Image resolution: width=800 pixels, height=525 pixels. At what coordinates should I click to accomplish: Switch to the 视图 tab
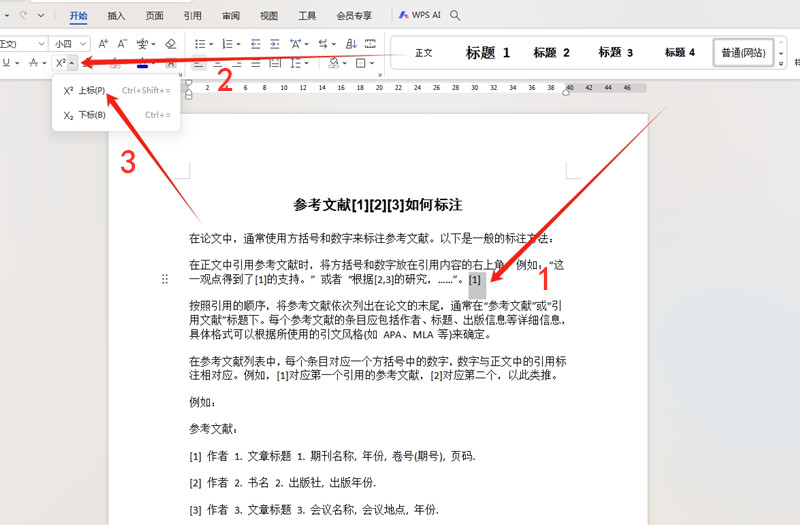point(269,16)
